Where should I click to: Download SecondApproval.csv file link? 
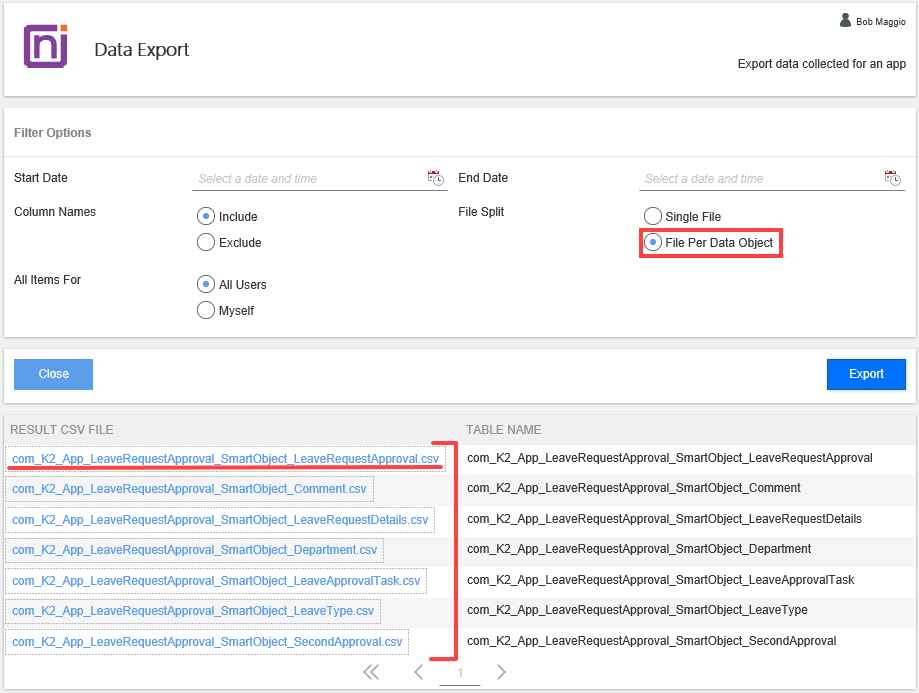point(207,642)
